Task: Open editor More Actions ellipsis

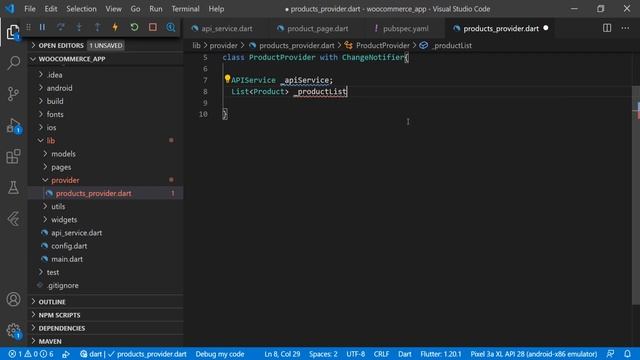Action: pos(625,28)
